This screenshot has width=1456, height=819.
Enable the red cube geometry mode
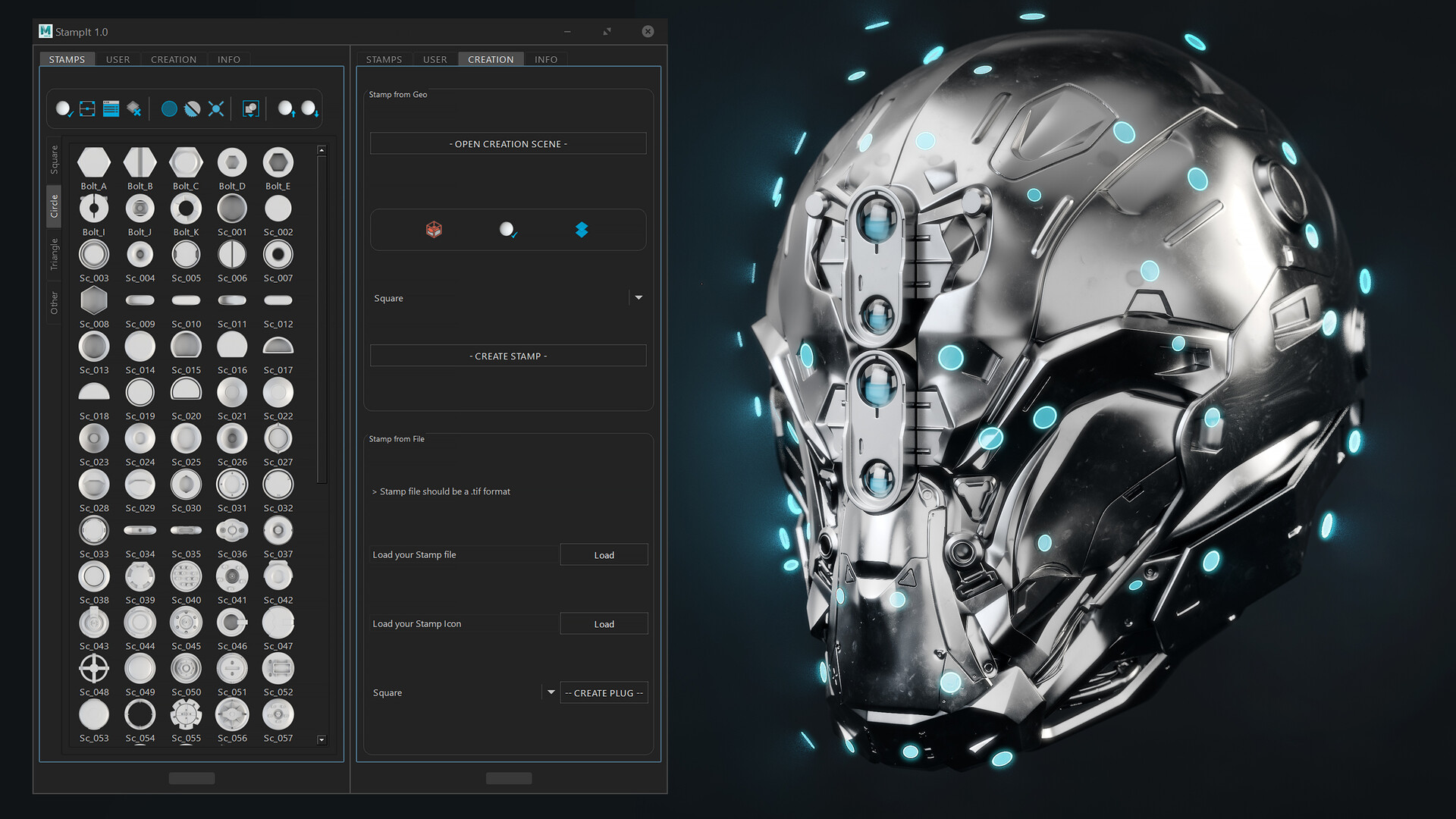pyautogui.click(x=433, y=230)
